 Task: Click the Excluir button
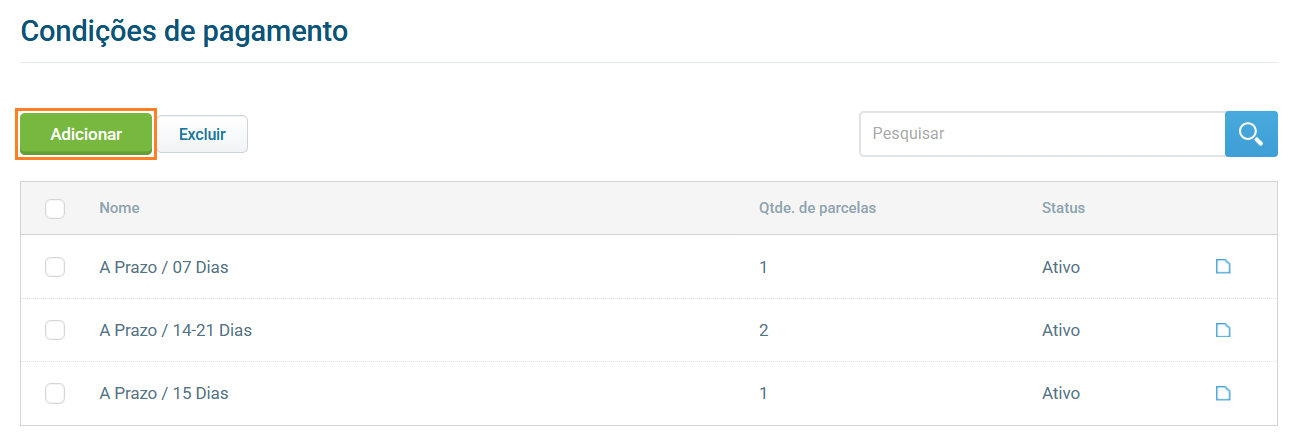202,134
